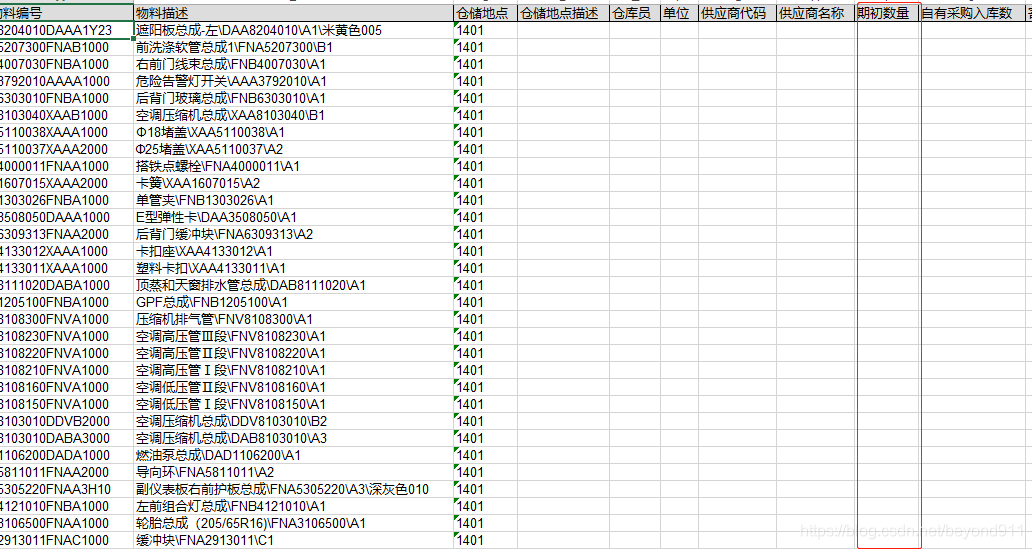Viewport: 1032px width, 549px height.
Task: Select the 空调压缩机总成\DAB8103010\A3 cell
Action: tap(294, 438)
